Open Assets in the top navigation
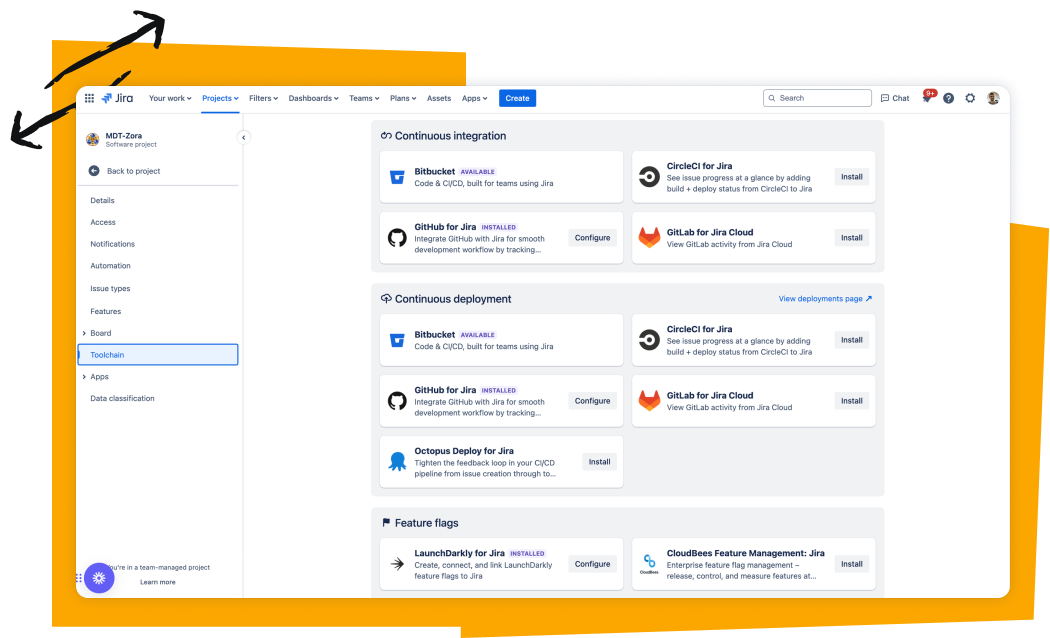 [x=439, y=98]
